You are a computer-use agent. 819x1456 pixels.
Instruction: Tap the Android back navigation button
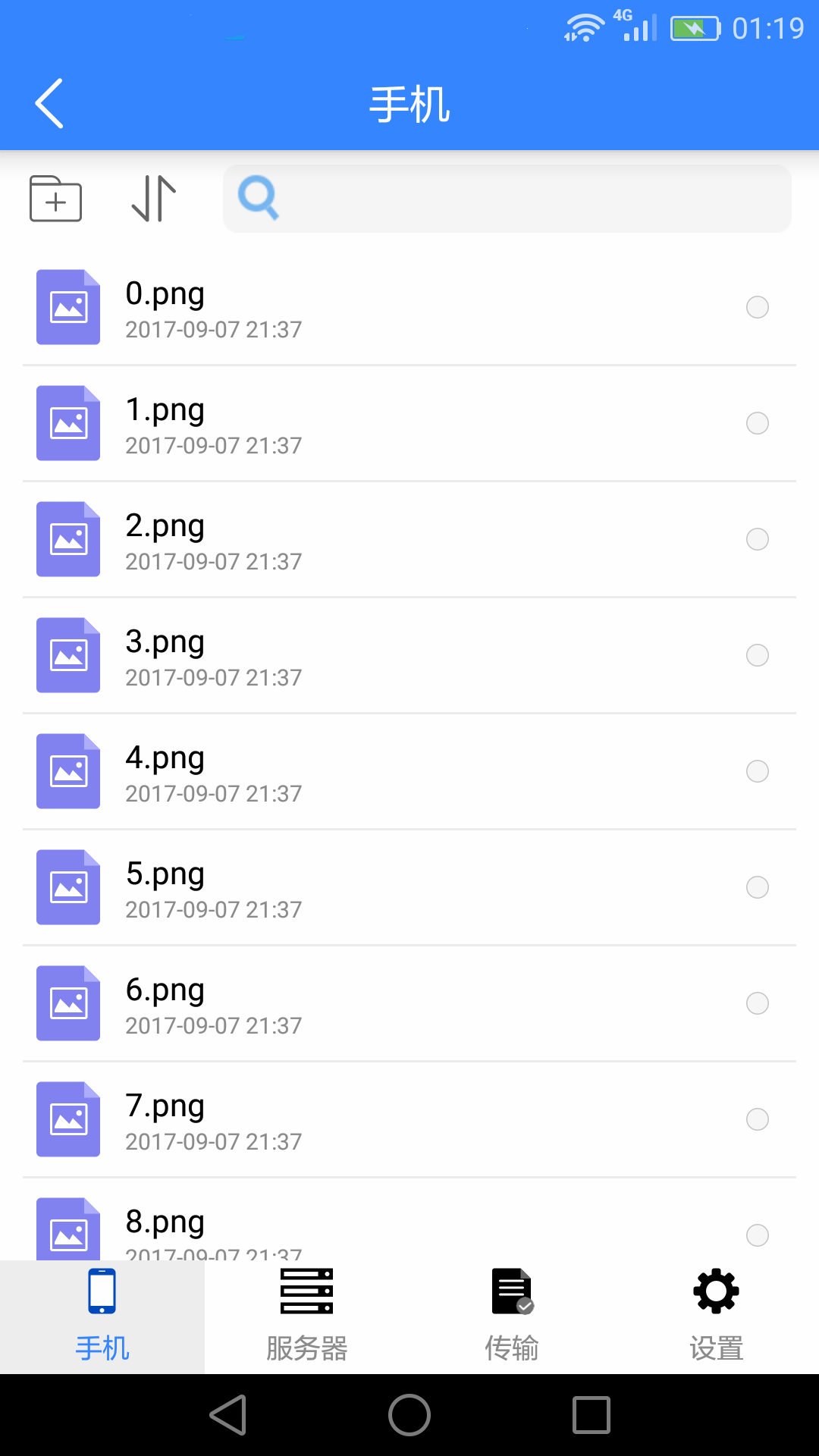tap(227, 1415)
